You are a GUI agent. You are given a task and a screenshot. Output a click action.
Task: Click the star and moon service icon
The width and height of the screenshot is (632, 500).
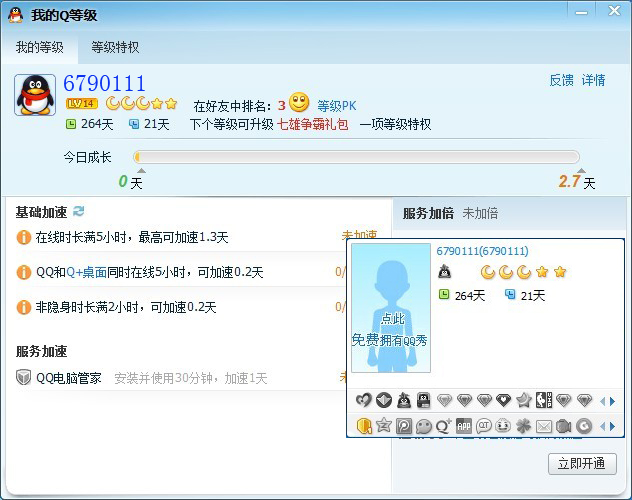[524, 400]
